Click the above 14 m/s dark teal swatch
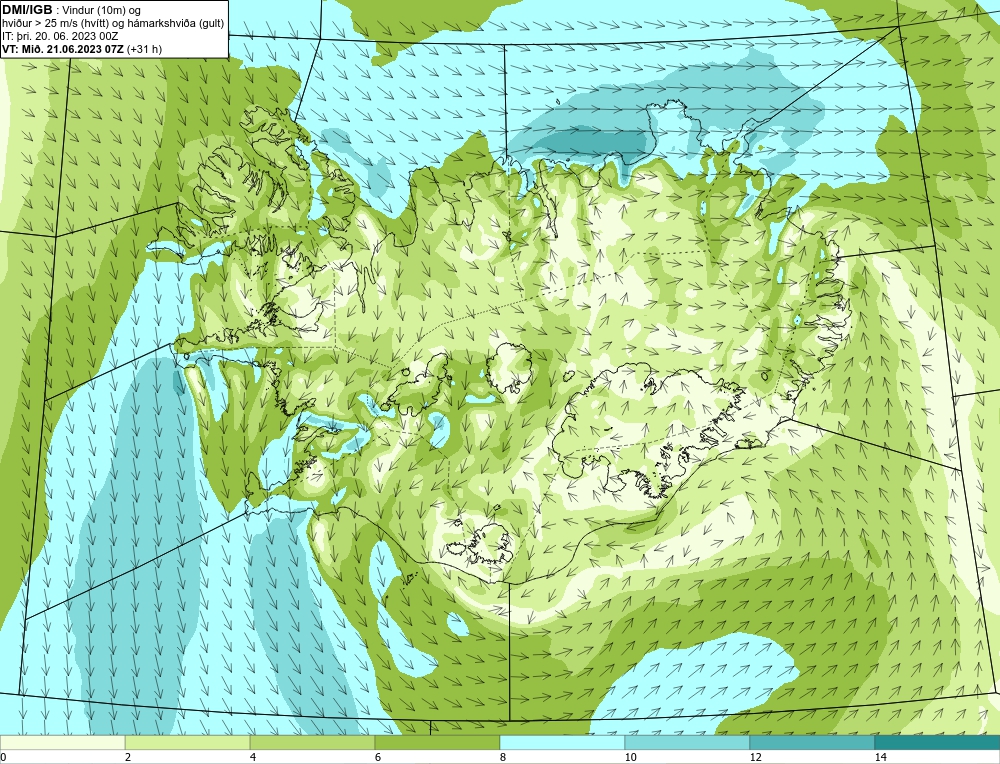 click(938, 742)
